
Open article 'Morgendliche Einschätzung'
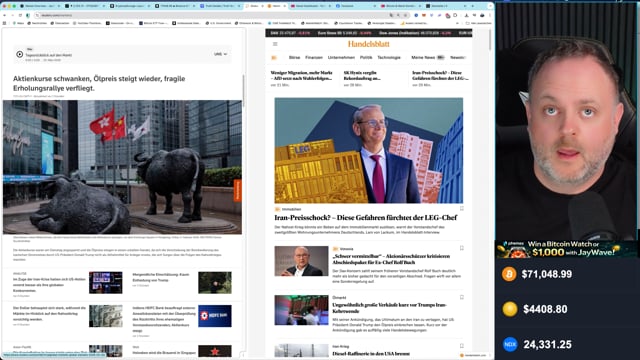(x=161, y=277)
